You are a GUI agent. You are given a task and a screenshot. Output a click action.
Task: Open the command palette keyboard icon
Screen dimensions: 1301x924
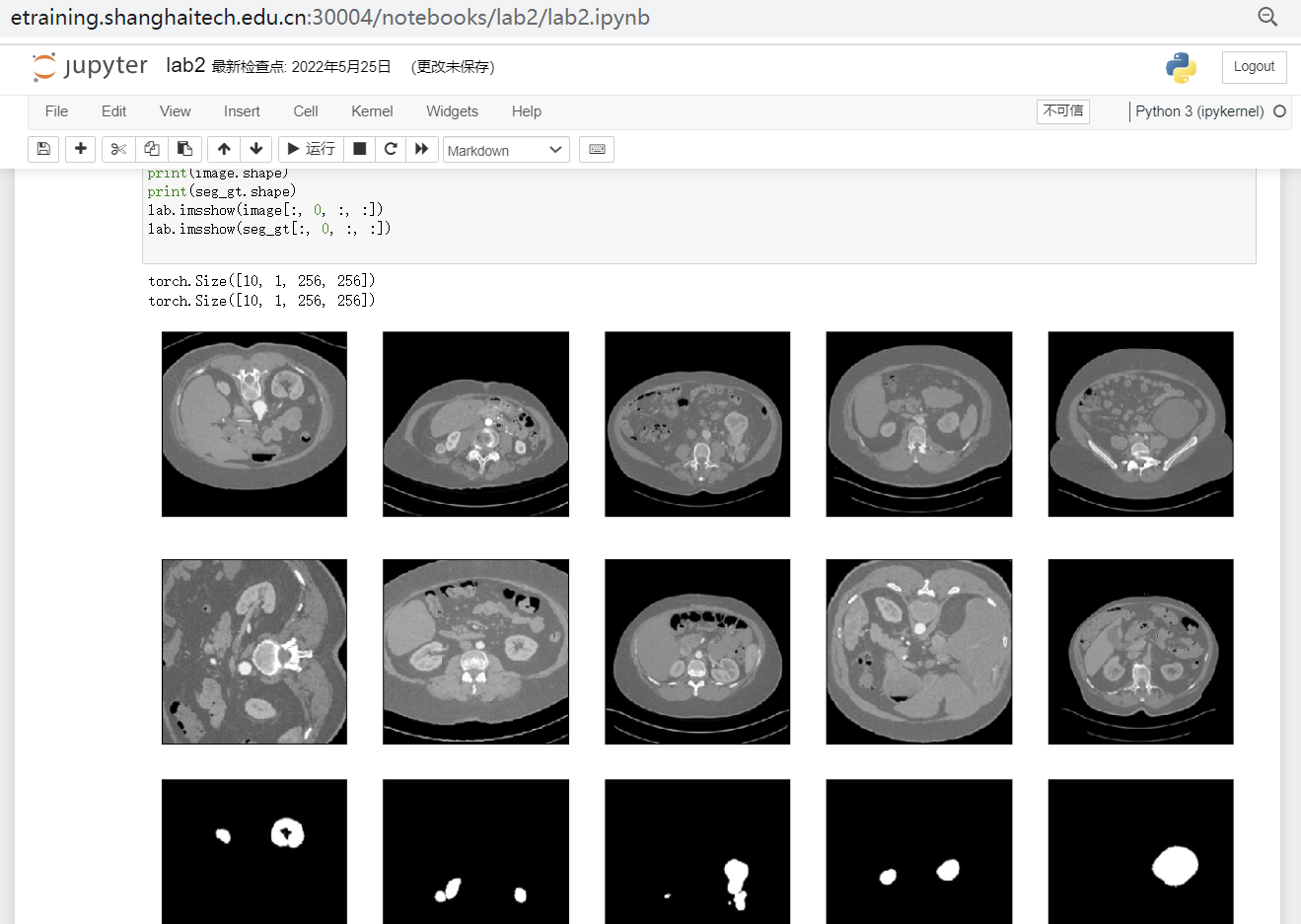coord(597,149)
